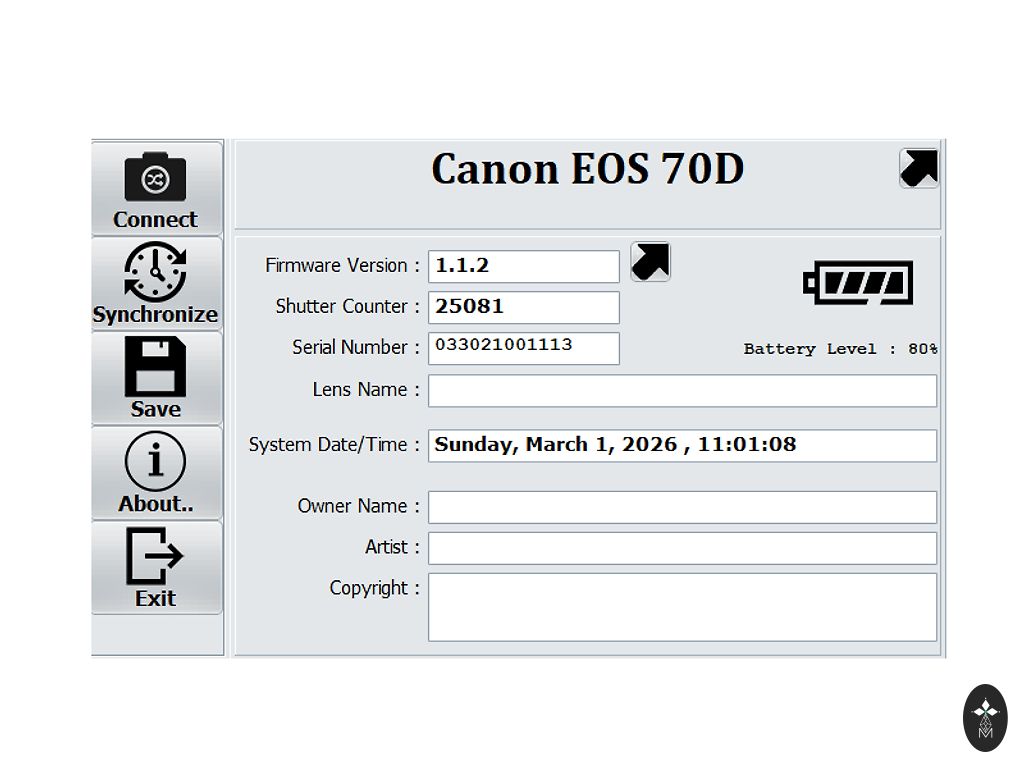This screenshot has width=1024, height=768.
Task: Click the round logo in bottom-right corner
Action: pos(985,717)
